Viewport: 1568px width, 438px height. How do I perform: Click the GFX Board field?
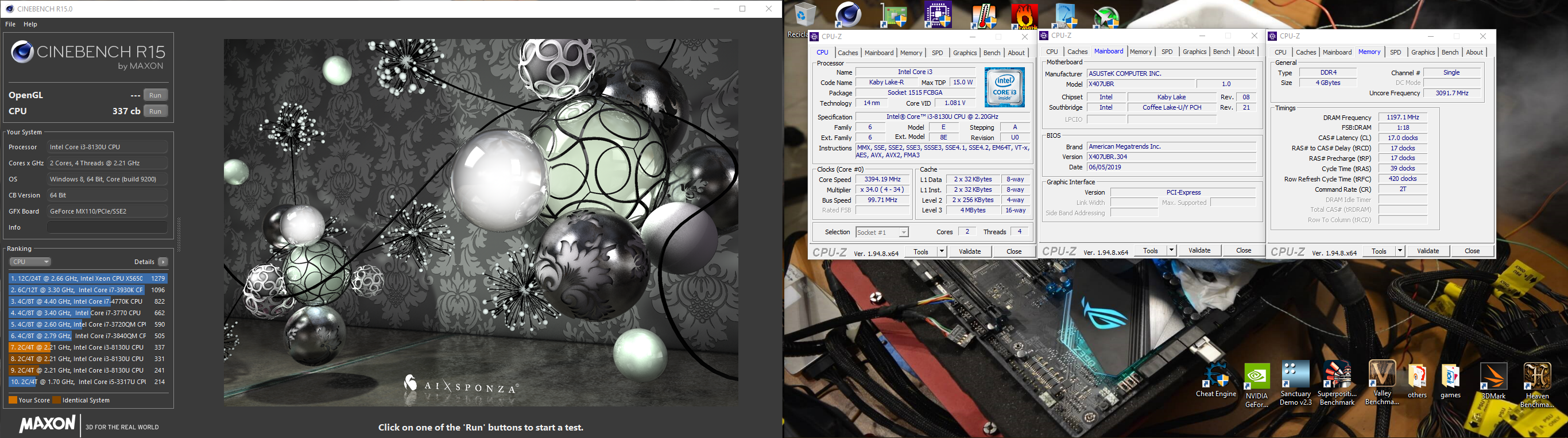(107, 211)
